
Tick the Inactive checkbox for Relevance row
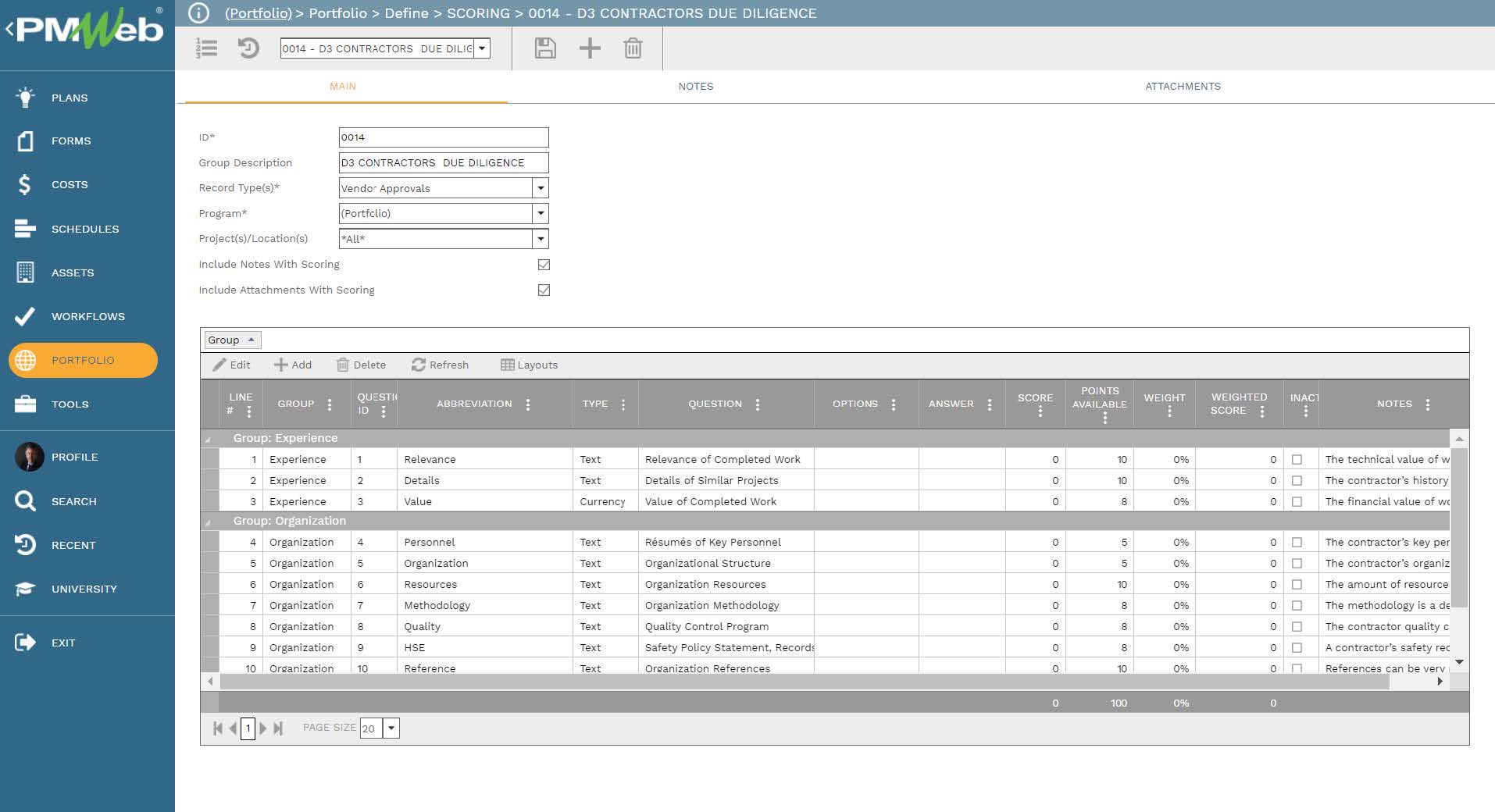pyautogui.click(x=1297, y=460)
